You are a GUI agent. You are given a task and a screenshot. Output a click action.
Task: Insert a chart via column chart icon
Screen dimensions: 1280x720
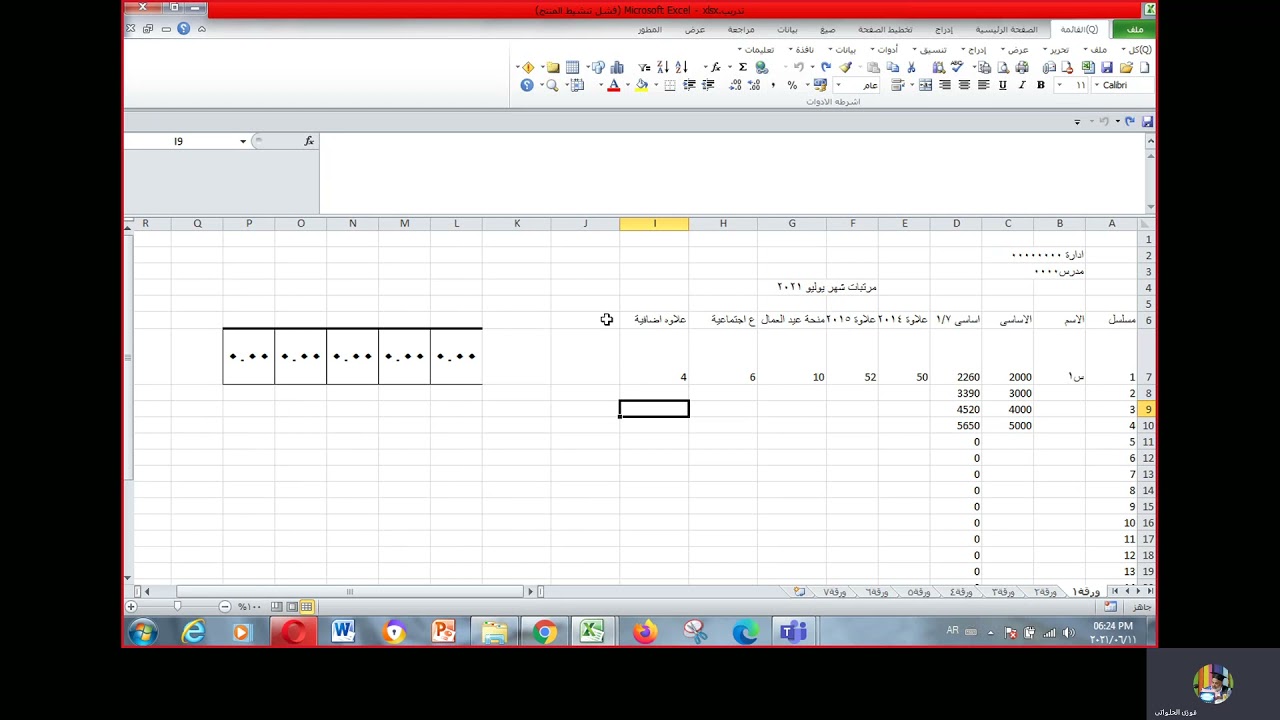[x=617, y=67]
